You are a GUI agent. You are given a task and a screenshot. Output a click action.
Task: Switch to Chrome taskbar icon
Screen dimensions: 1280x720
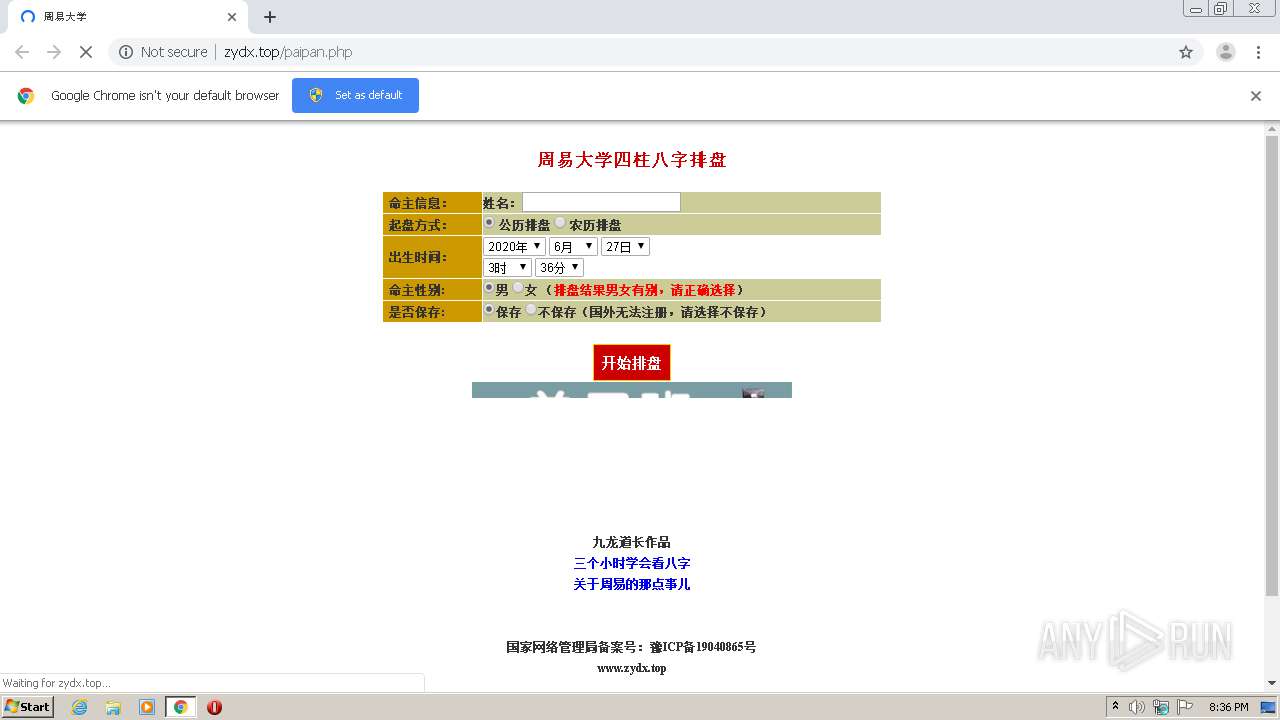point(181,707)
